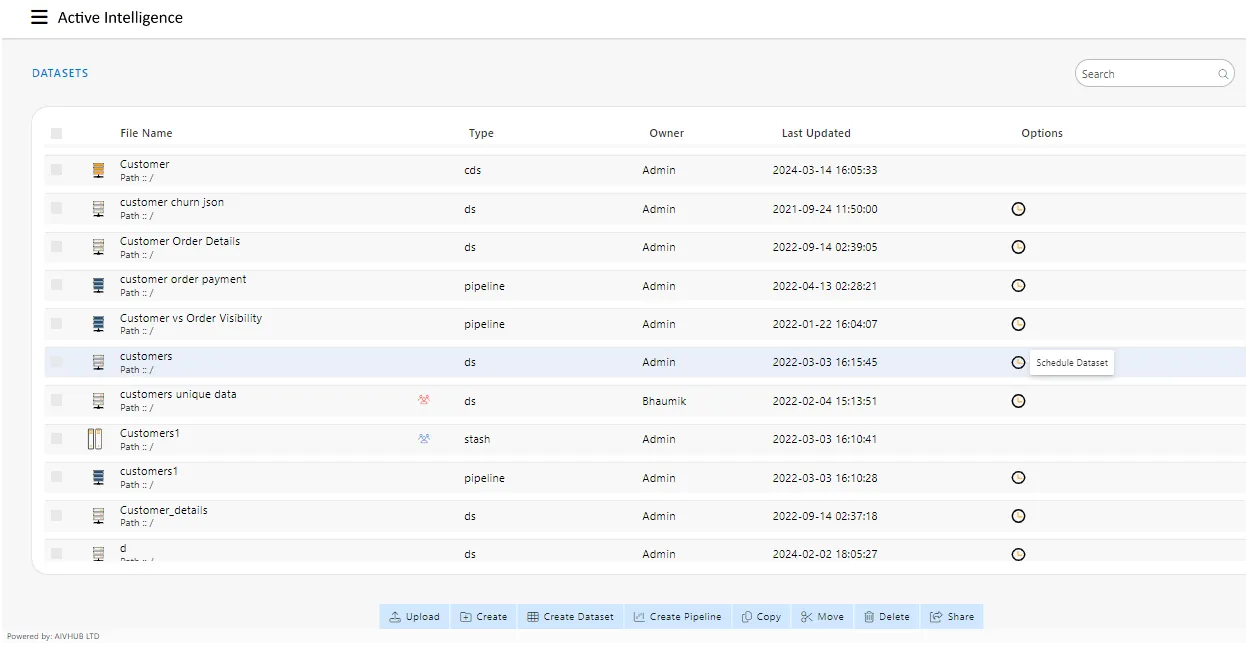This screenshot has height=645, width=1248.
Task: Schedule the customers unique data dataset
Action: pos(1019,401)
